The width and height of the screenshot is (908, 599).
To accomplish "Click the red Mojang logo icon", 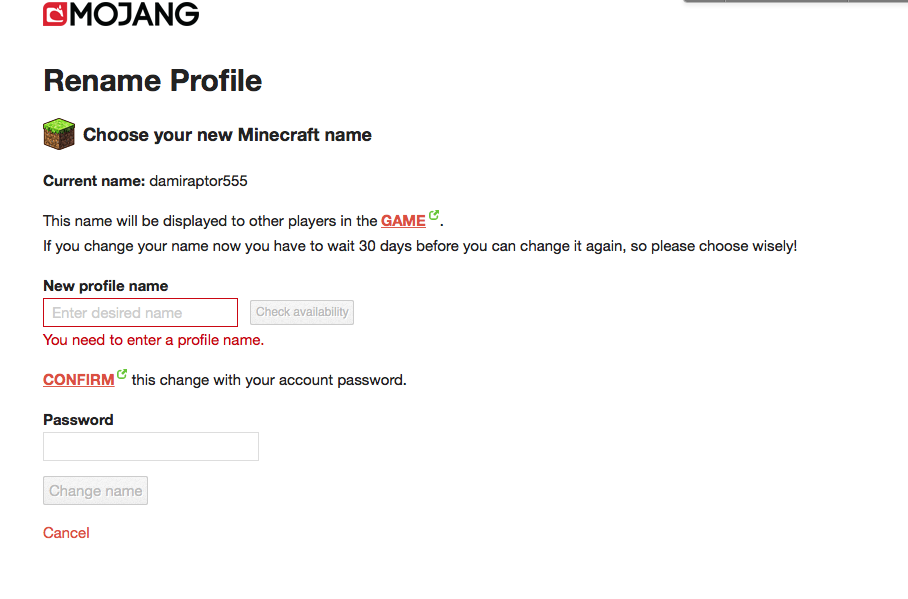I will (55, 14).
